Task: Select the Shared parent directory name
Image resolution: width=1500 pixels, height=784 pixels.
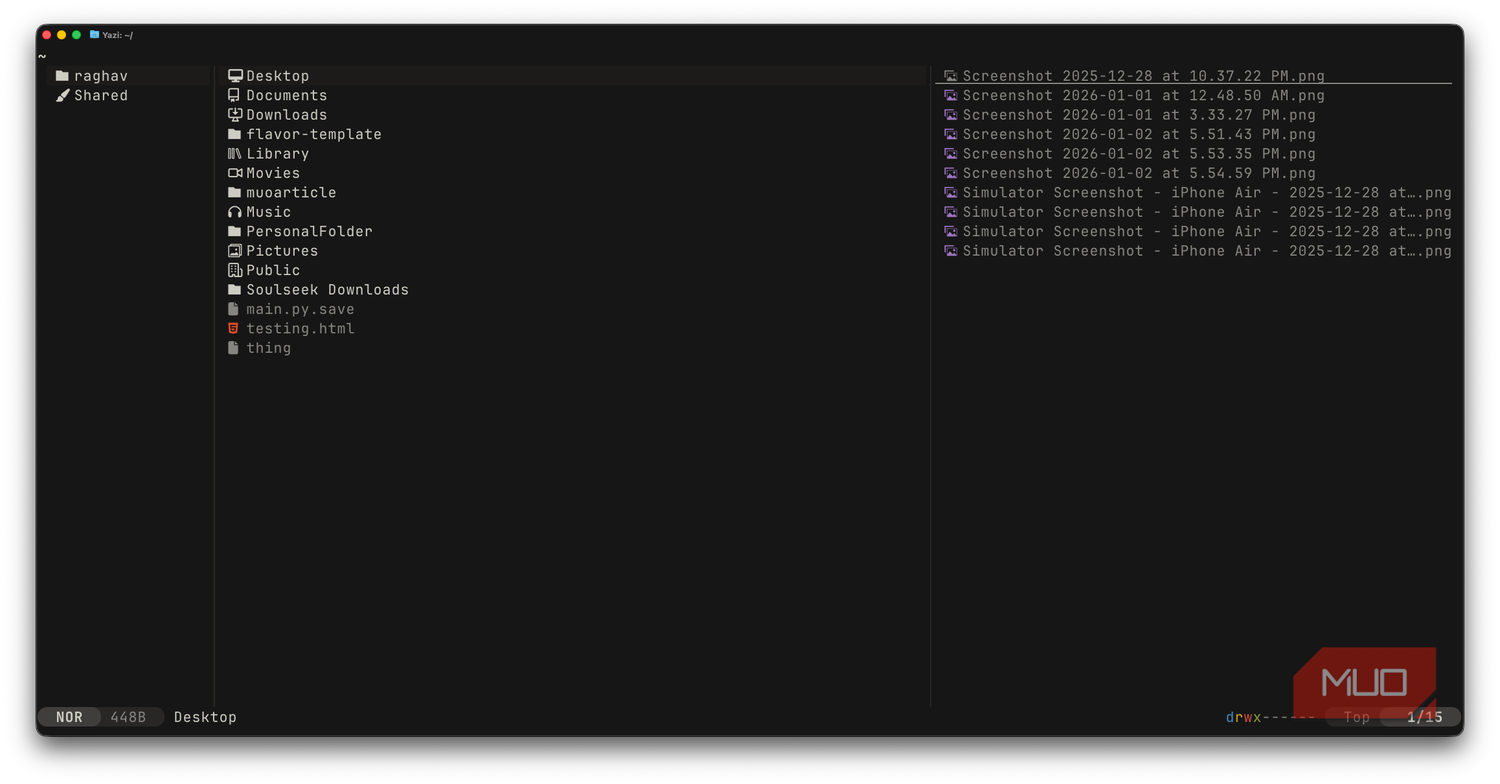Action: coord(101,95)
